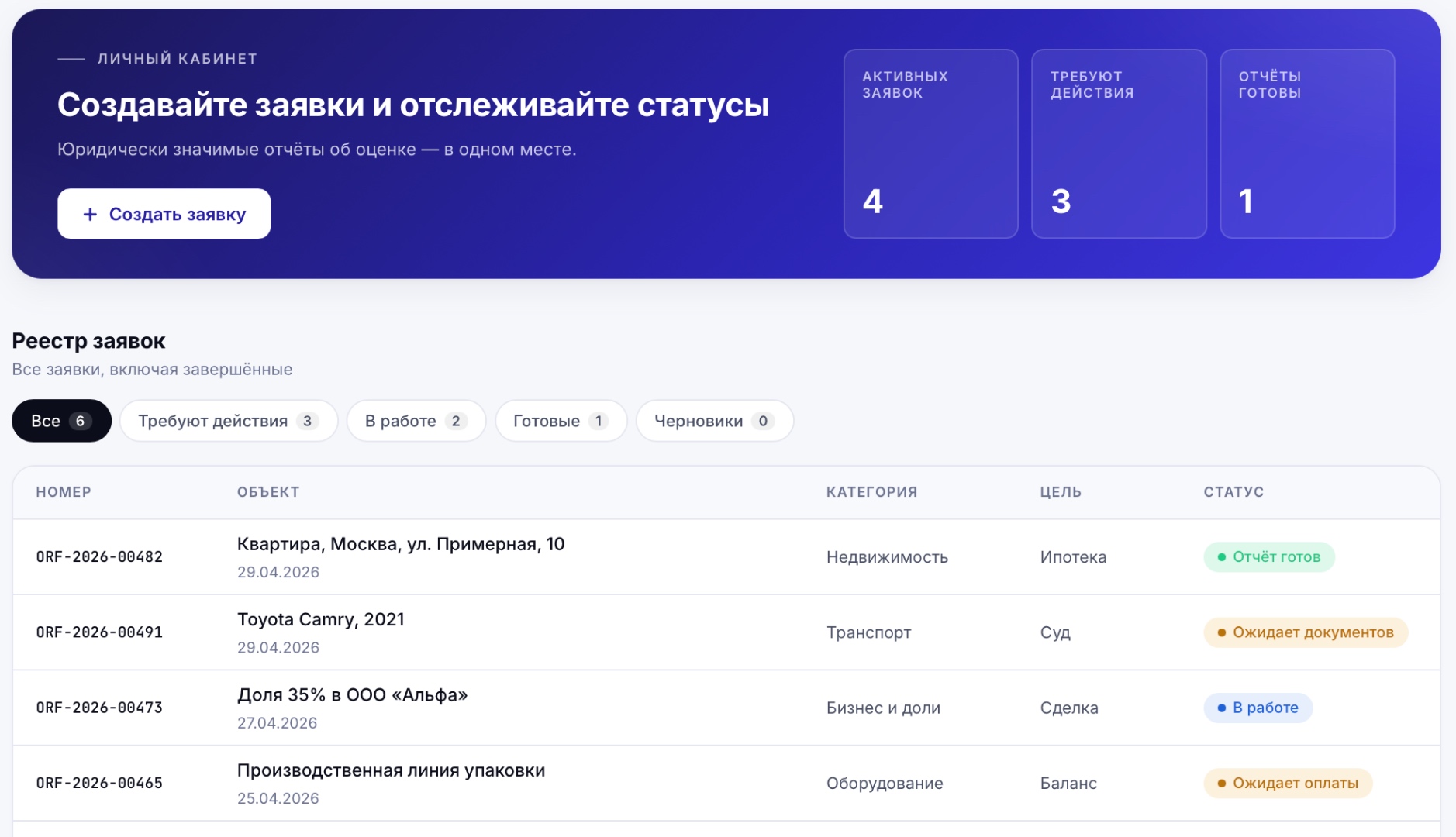
Task: Click the Баланс purpose cell
Action: click(1068, 783)
